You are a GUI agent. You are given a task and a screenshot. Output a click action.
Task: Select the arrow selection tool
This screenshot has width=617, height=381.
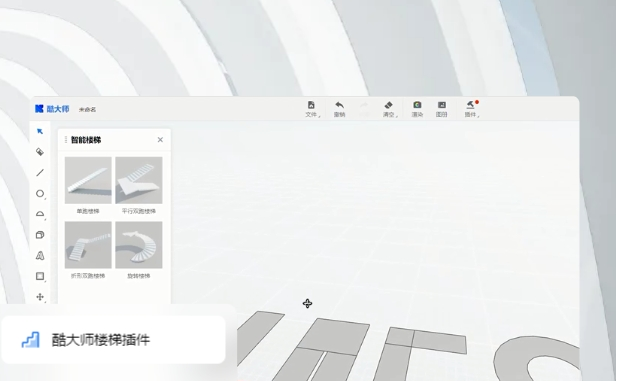tap(40, 131)
